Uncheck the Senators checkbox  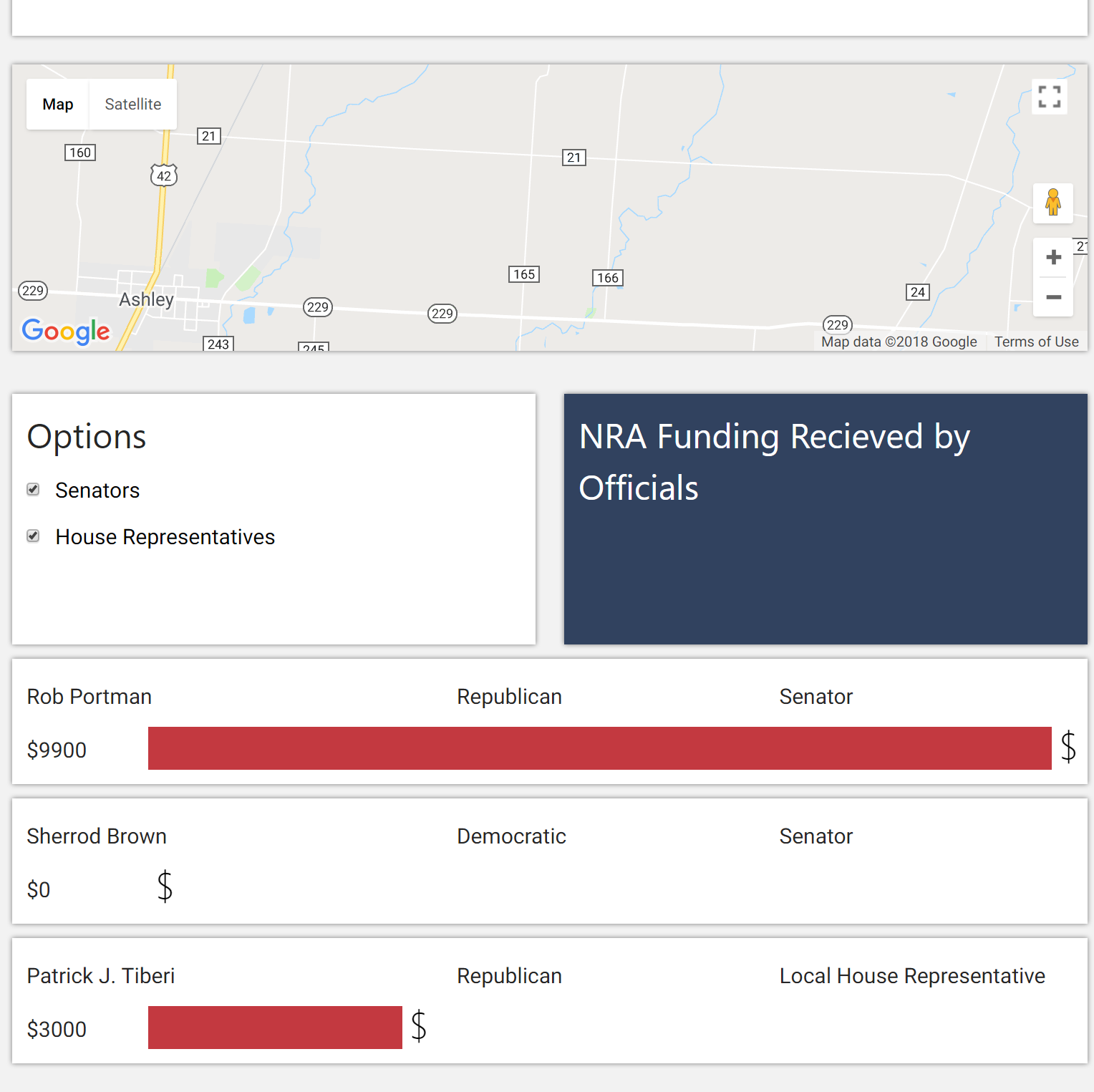click(33, 490)
